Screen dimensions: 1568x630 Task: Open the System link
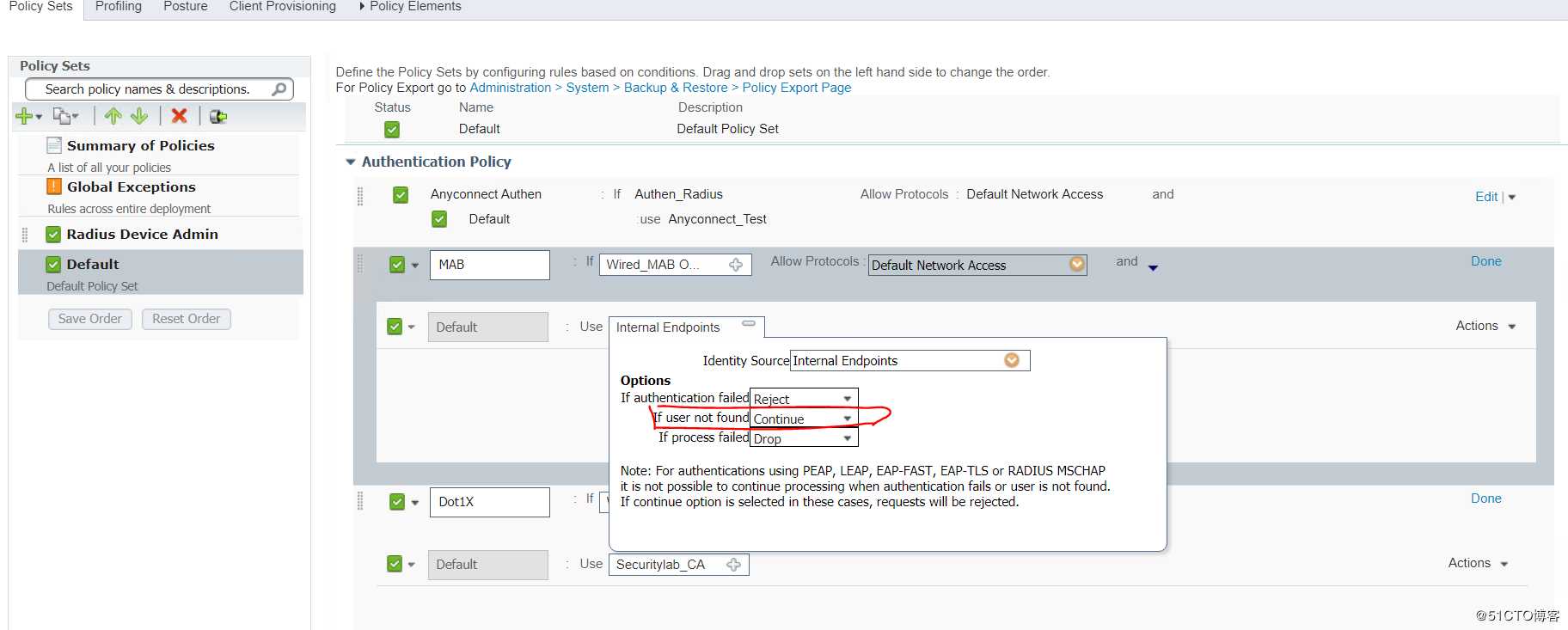tap(587, 88)
